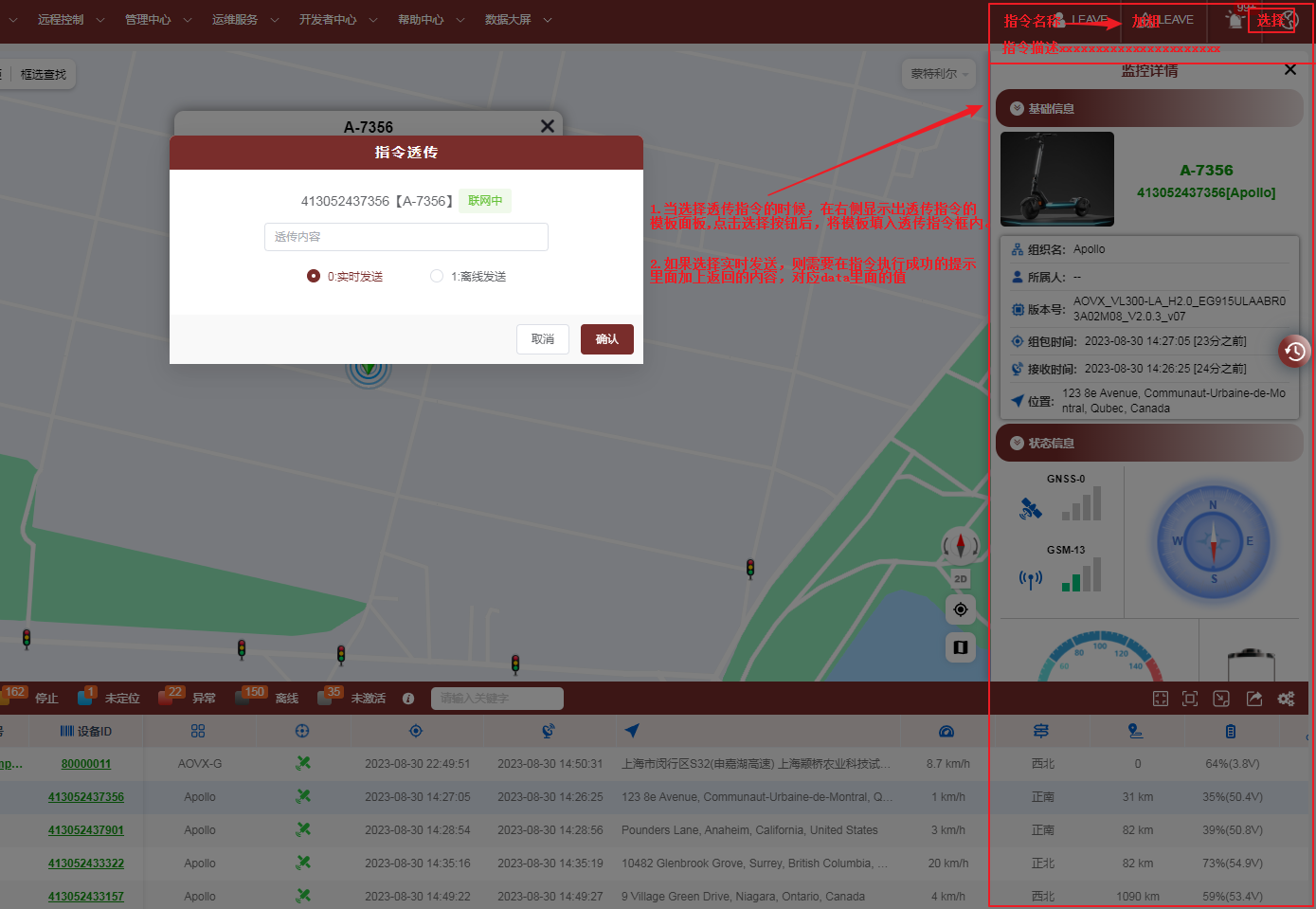Collapse the 状态信息 section

(x=1017, y=444)
